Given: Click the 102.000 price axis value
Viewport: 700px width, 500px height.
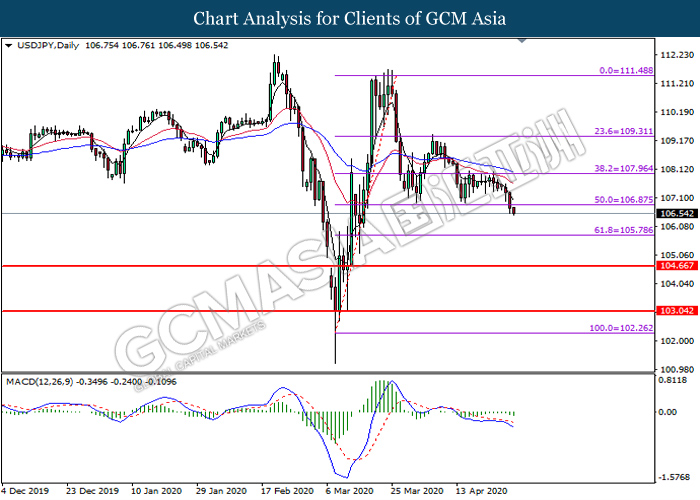Looking at the screenshot, I should tap(677, 341).
